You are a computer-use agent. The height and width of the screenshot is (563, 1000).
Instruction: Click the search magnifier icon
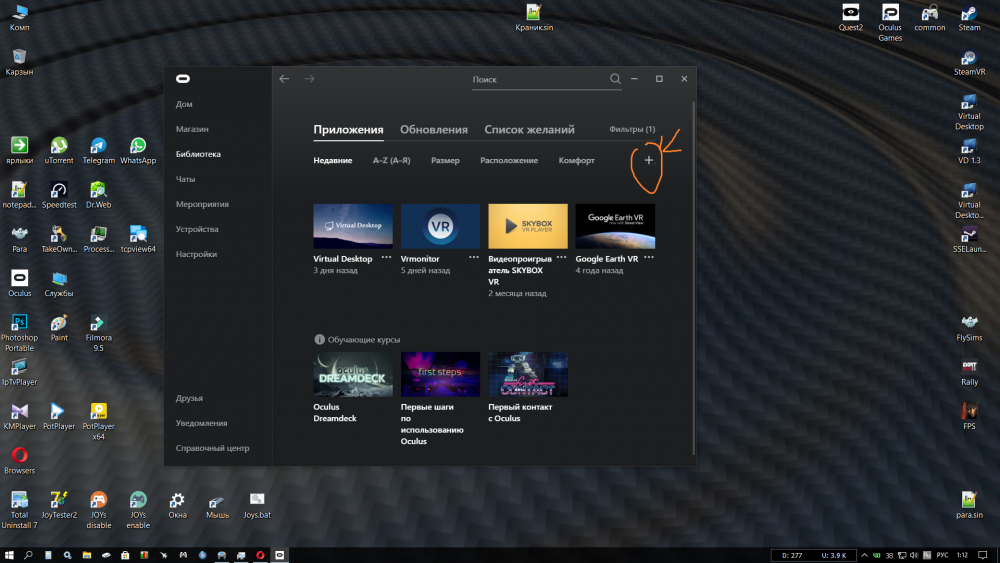point(615,79)
